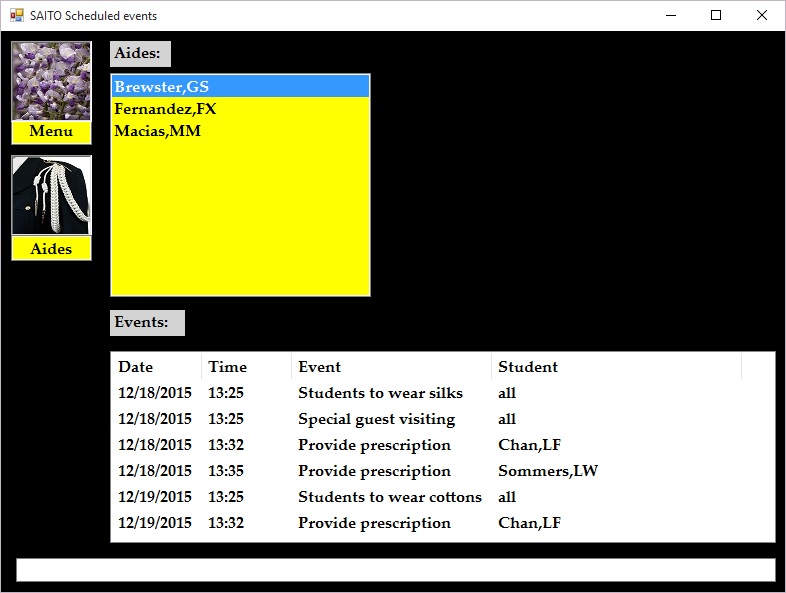This screenshot has height=593, width=786.
Task: Maximize the SAITO Scheduled events window
Action: 715,15
